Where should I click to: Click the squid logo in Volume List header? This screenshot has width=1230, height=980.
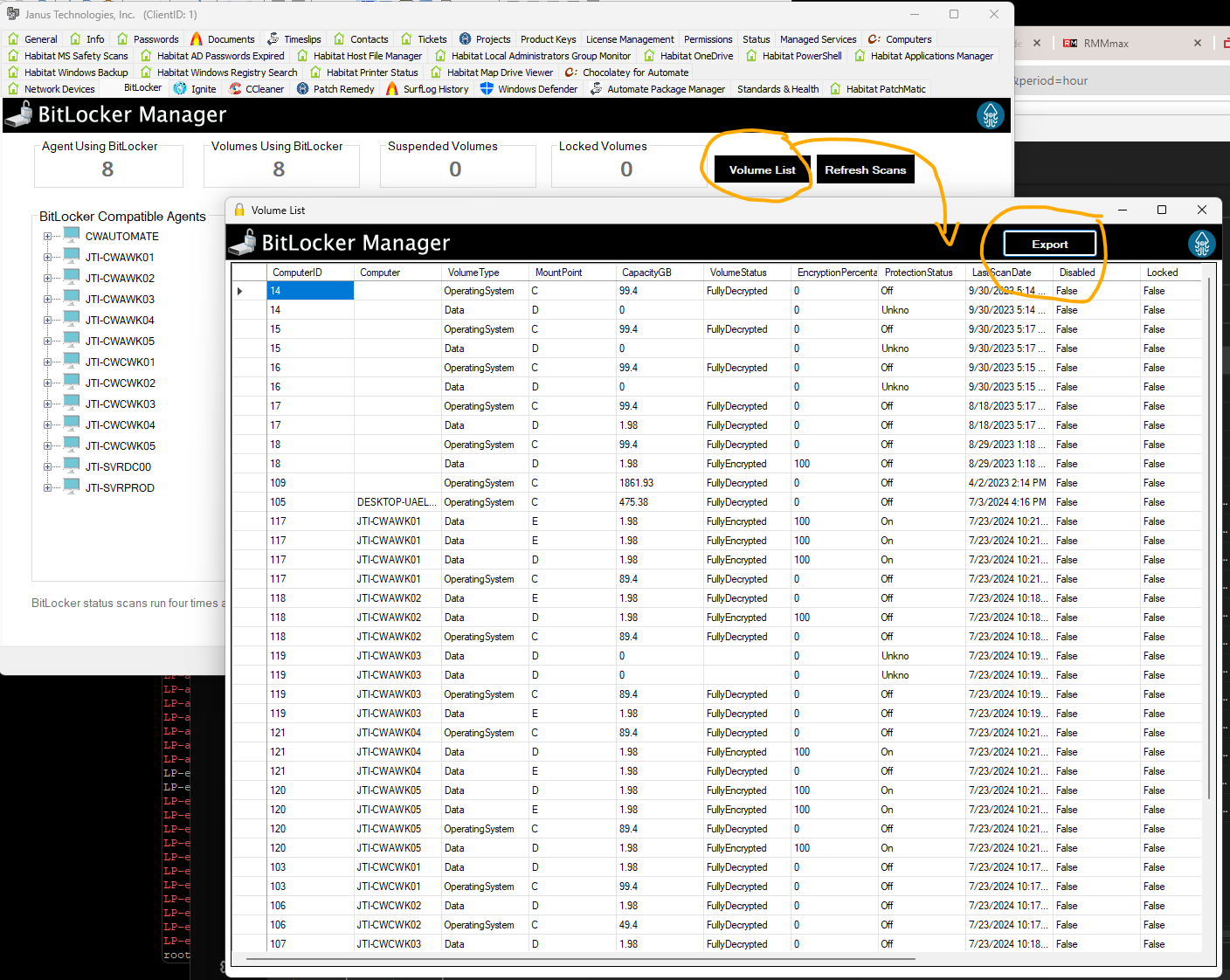[1202, 243]
